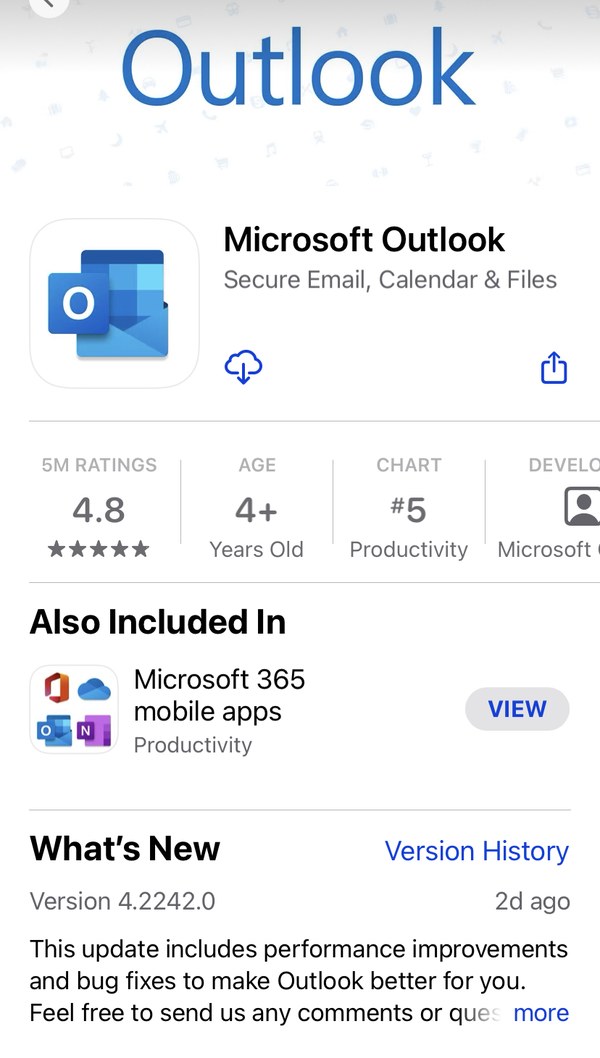Screen dimensions: 600x1058
Task: Tap the five-star rating row
Action: pos(99,549)
